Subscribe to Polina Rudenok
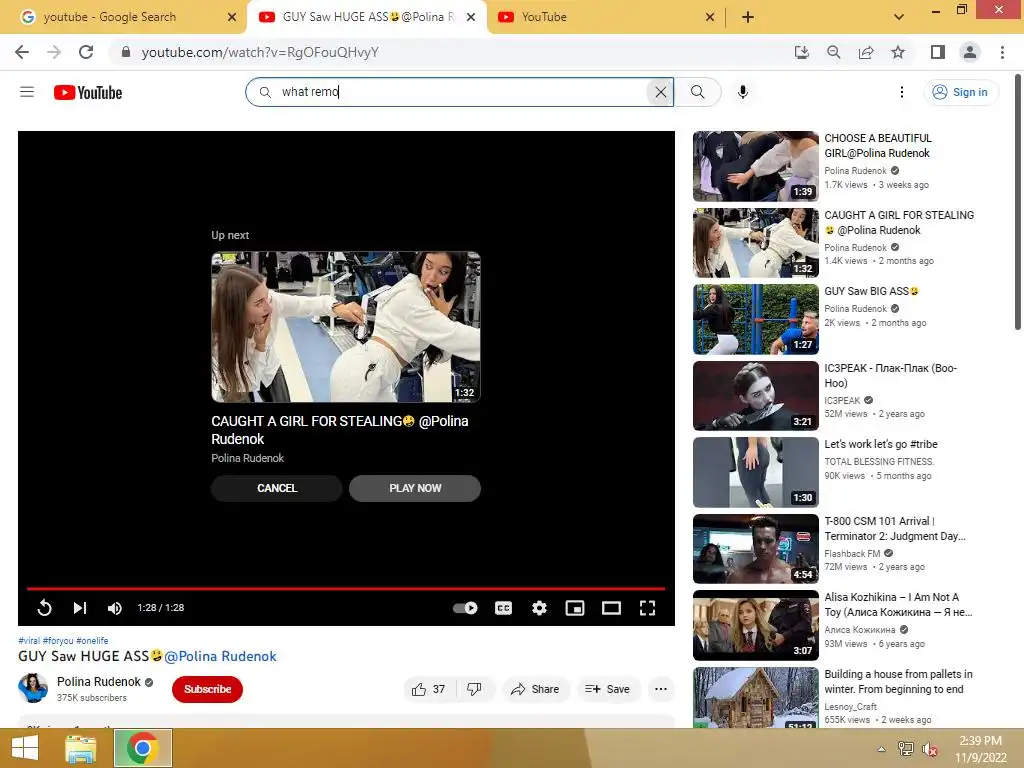 click(x=207, y=689)
